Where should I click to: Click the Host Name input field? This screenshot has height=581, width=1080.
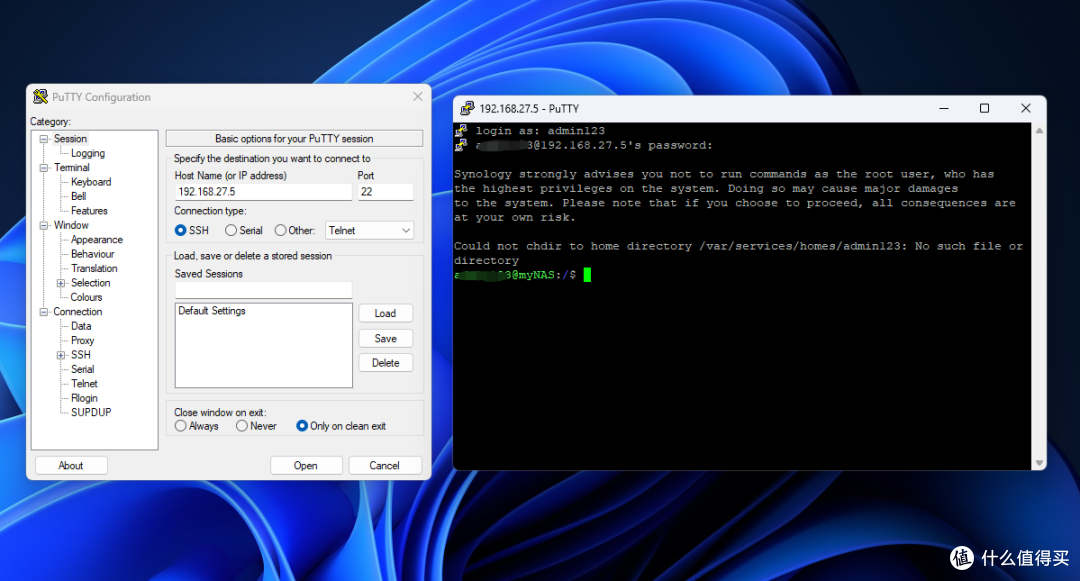[263, 192]
